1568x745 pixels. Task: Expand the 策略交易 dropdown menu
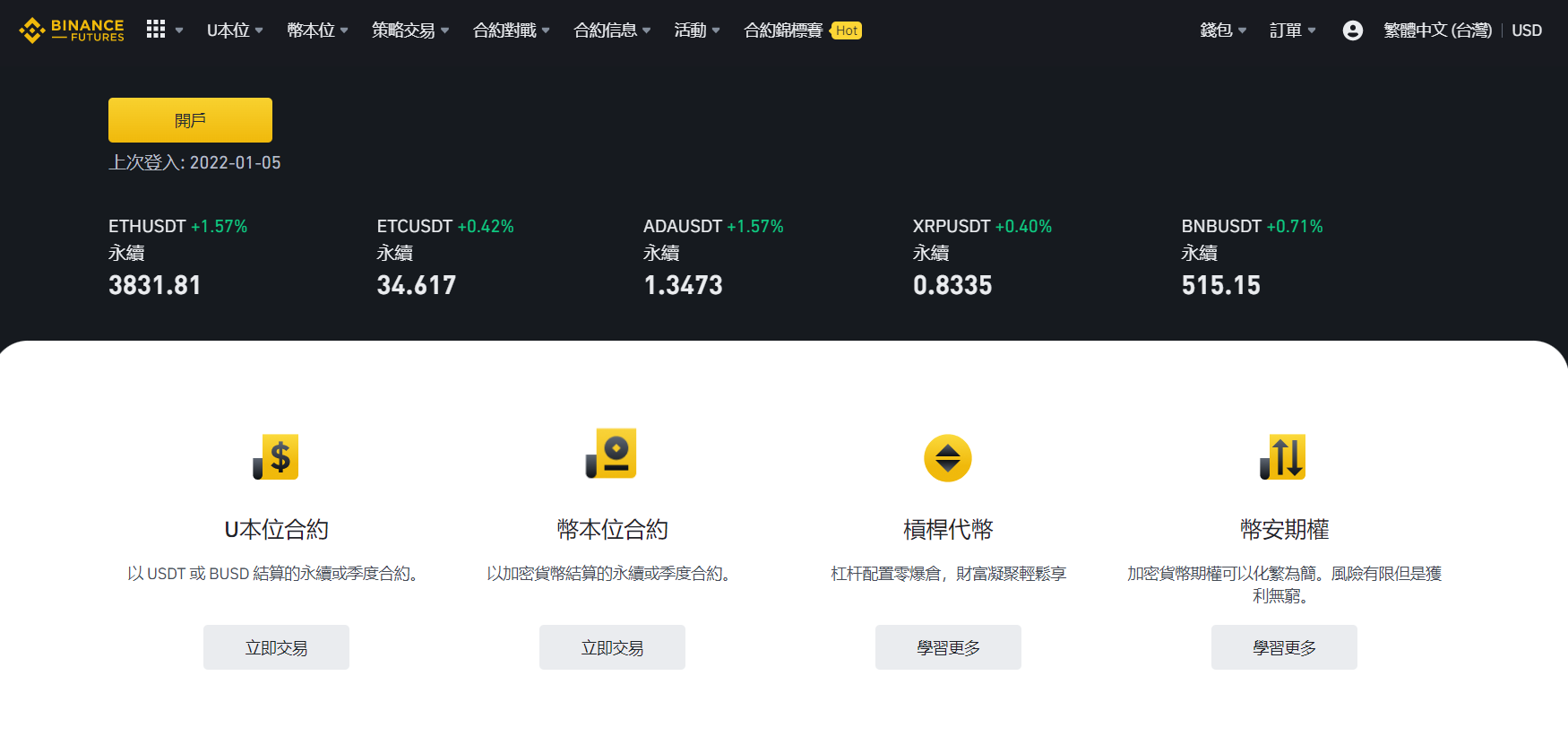410,30
